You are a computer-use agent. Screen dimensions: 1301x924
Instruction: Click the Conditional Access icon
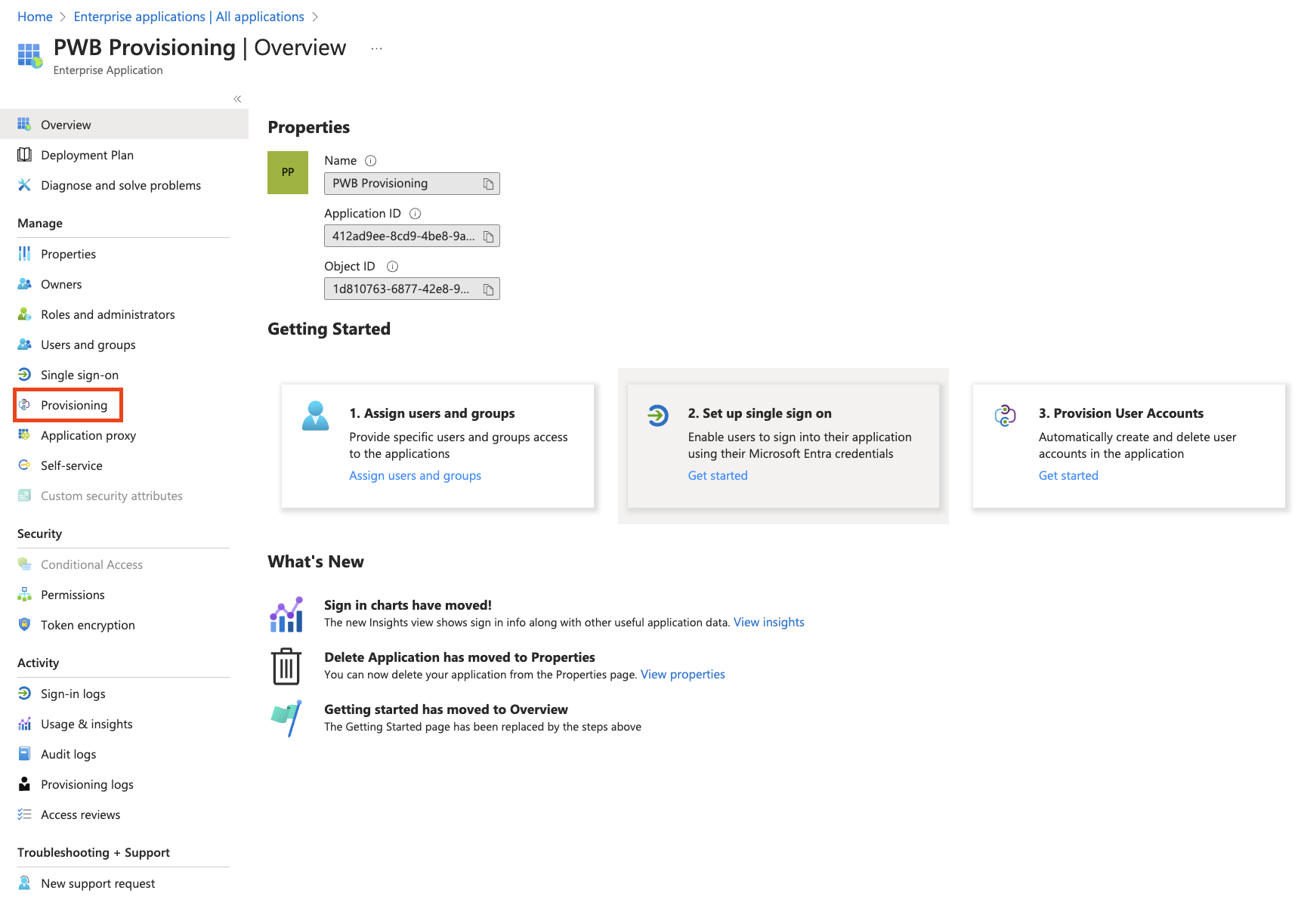pos(24,564)
